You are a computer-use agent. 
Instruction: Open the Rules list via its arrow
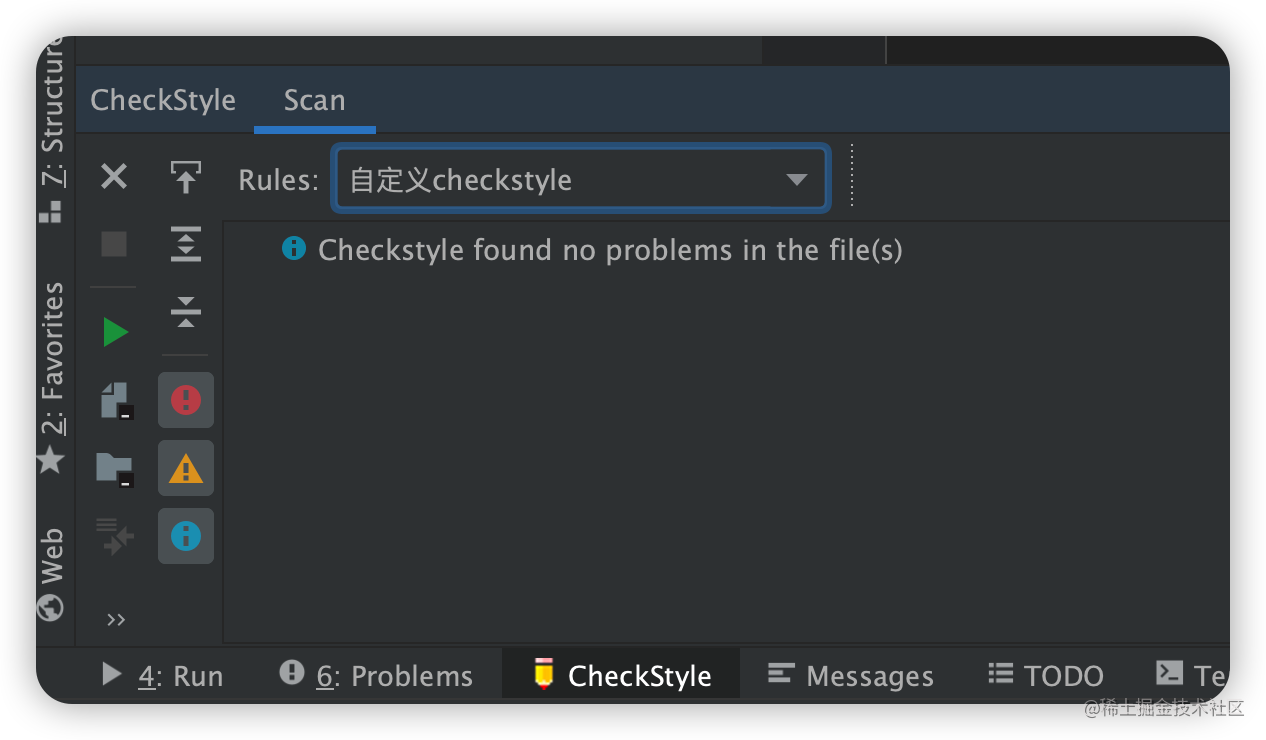(x=796, y=178)
